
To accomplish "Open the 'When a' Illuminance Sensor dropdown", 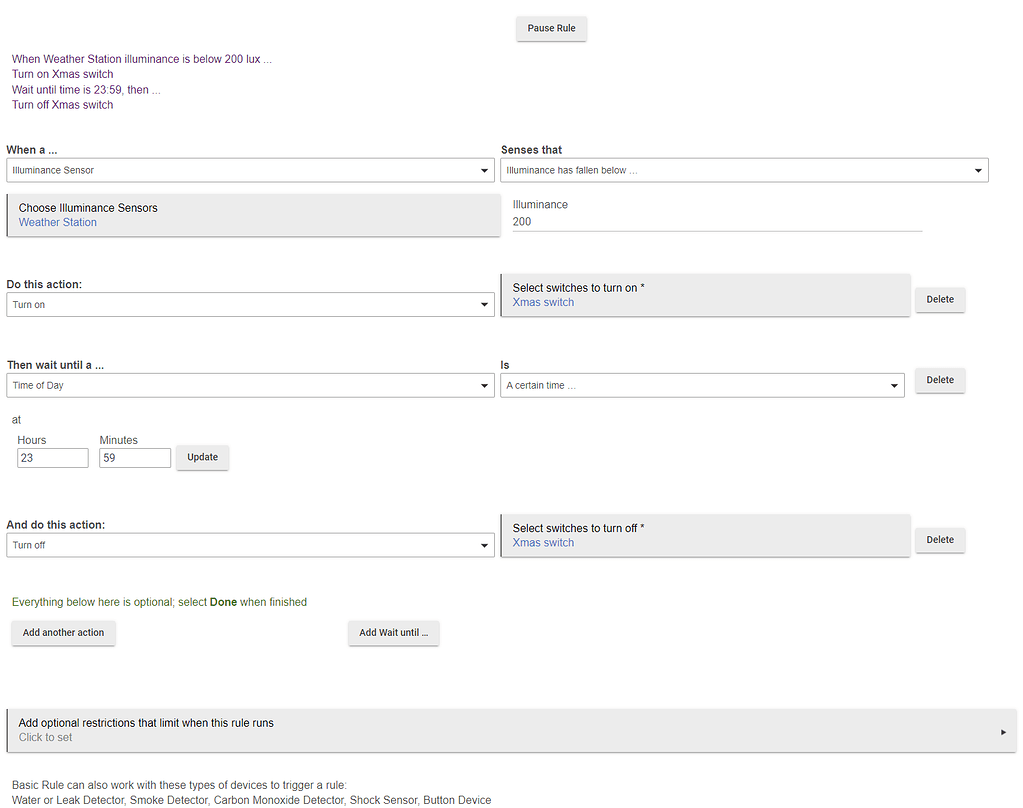I will pyautogui.click(x=250, y=171).
